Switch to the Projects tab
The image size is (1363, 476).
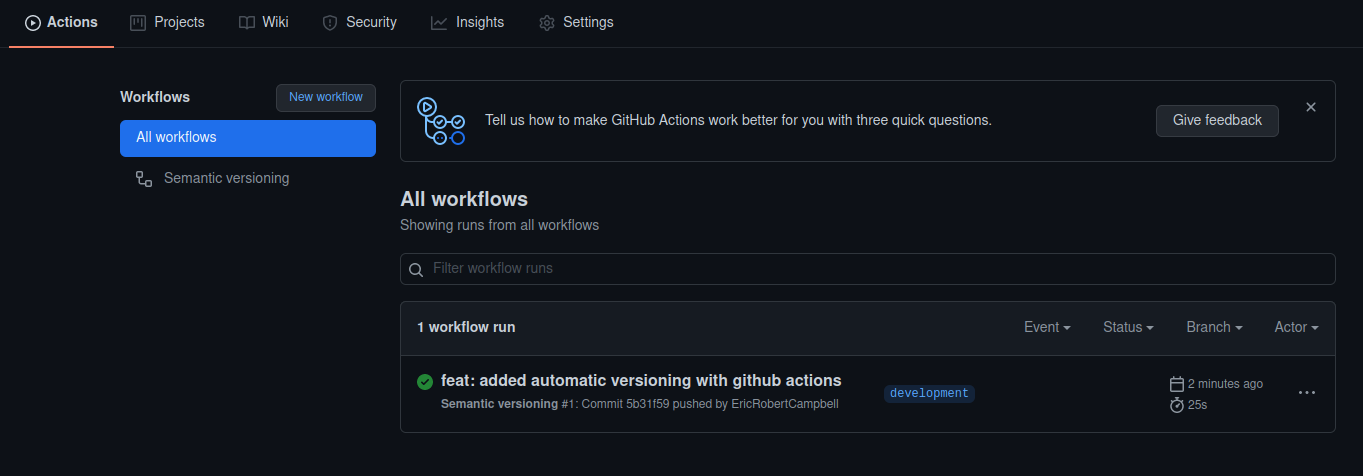click(x=167, y=22)
